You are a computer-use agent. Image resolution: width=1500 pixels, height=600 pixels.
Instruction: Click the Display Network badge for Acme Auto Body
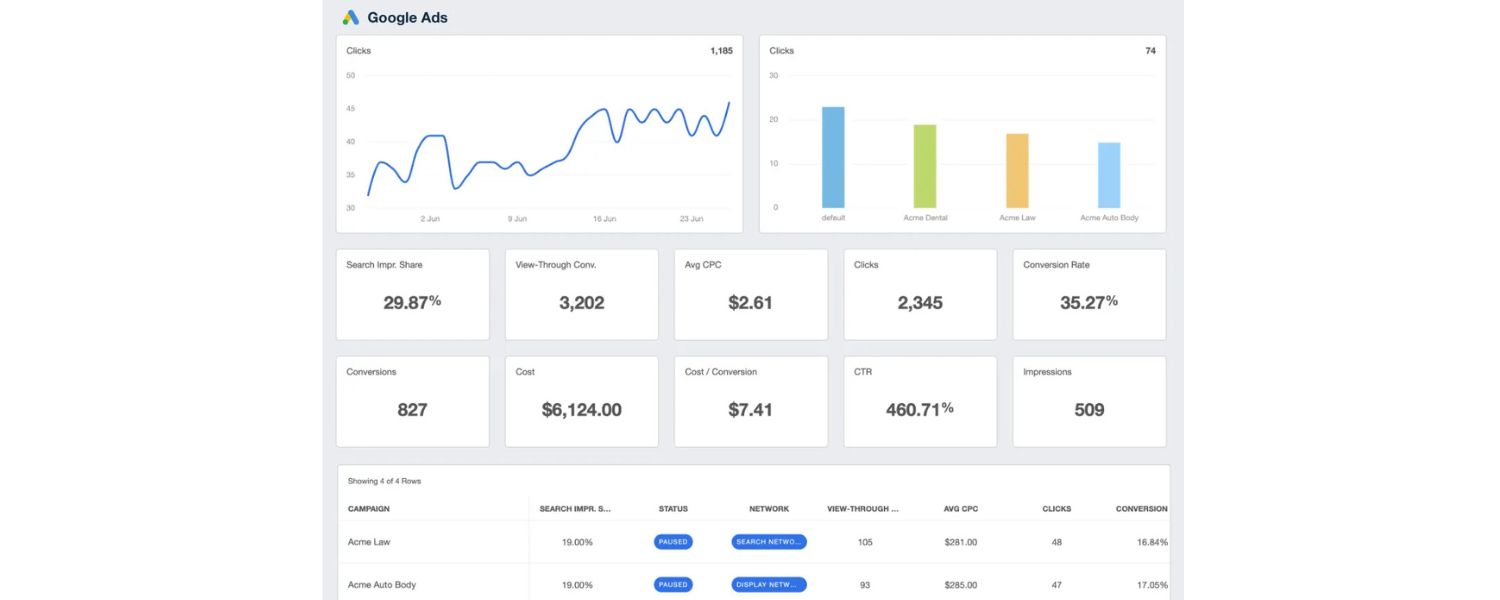tap(769, 585)
